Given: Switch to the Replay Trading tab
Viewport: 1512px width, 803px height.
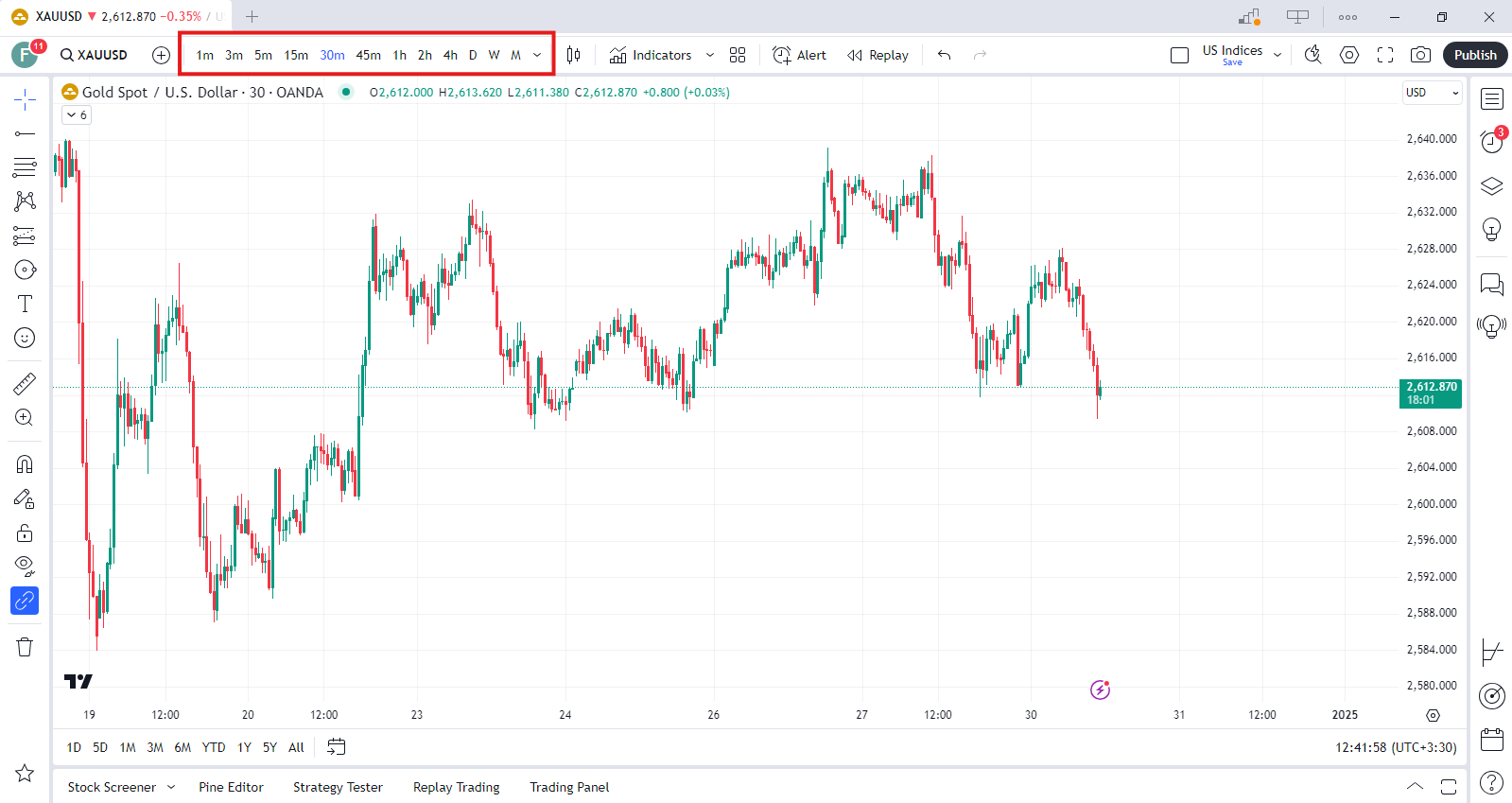Looking at the screenshot, I should pos(456,787).
